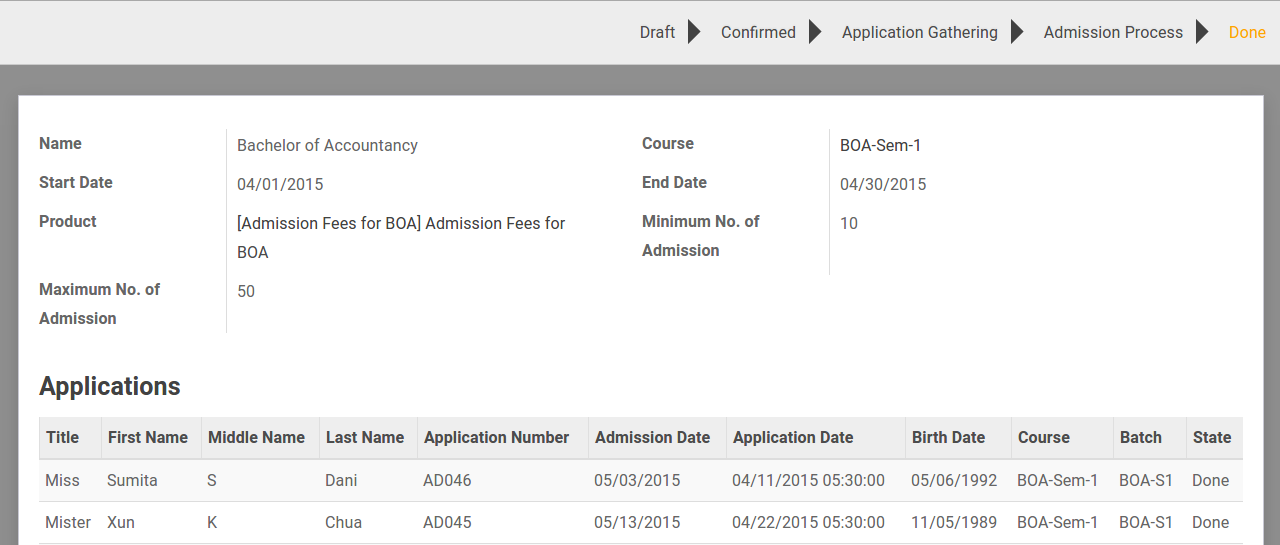The image size is (1280, 545).
Task: Open the Admission Fees for BOA product
Action: point(401,238)
